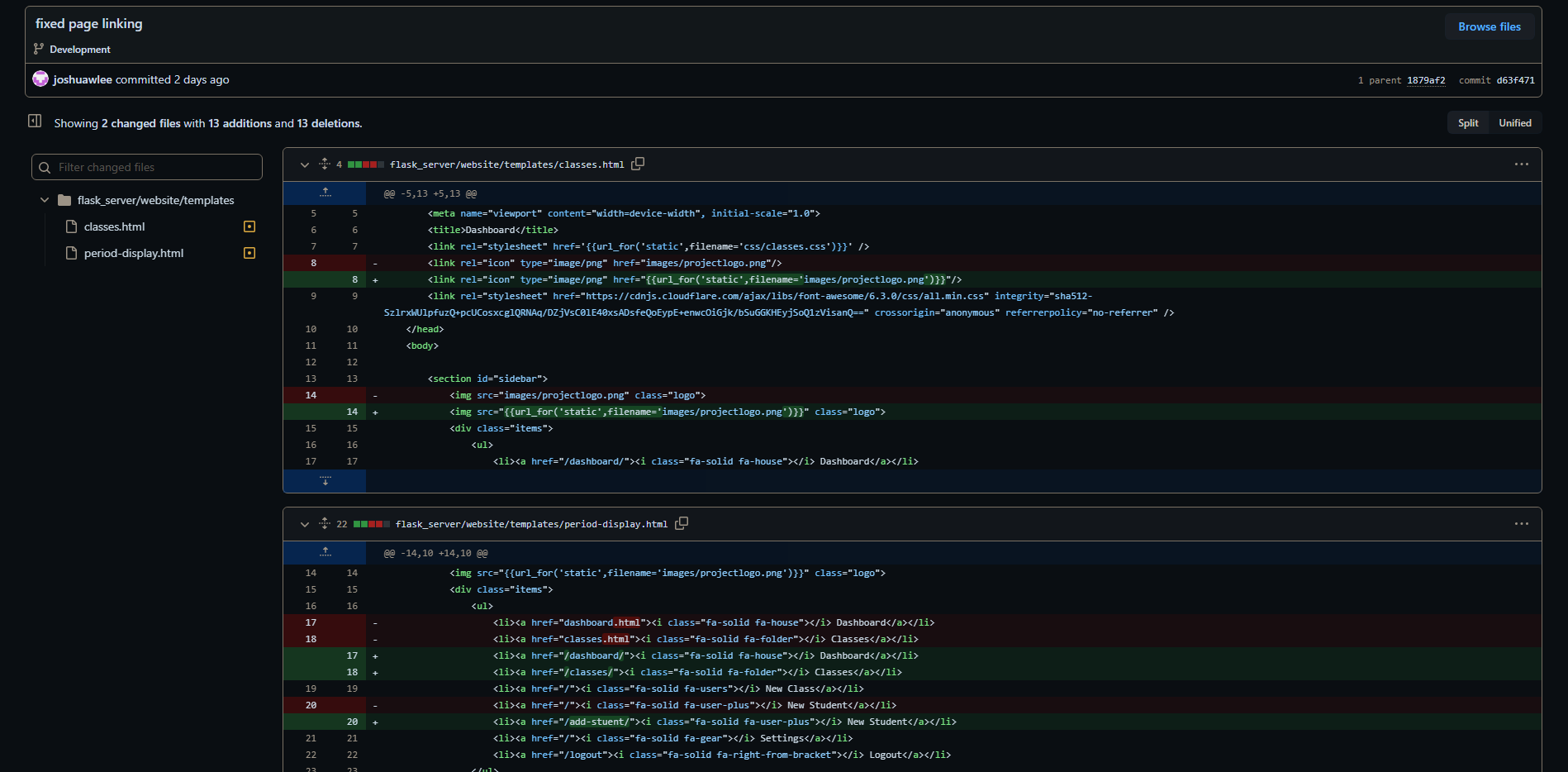Image resolution: width=1568 pixels, height=772 pixels.
Task: Focus the Filter changed files field
Action: click(x=155, y=167)
